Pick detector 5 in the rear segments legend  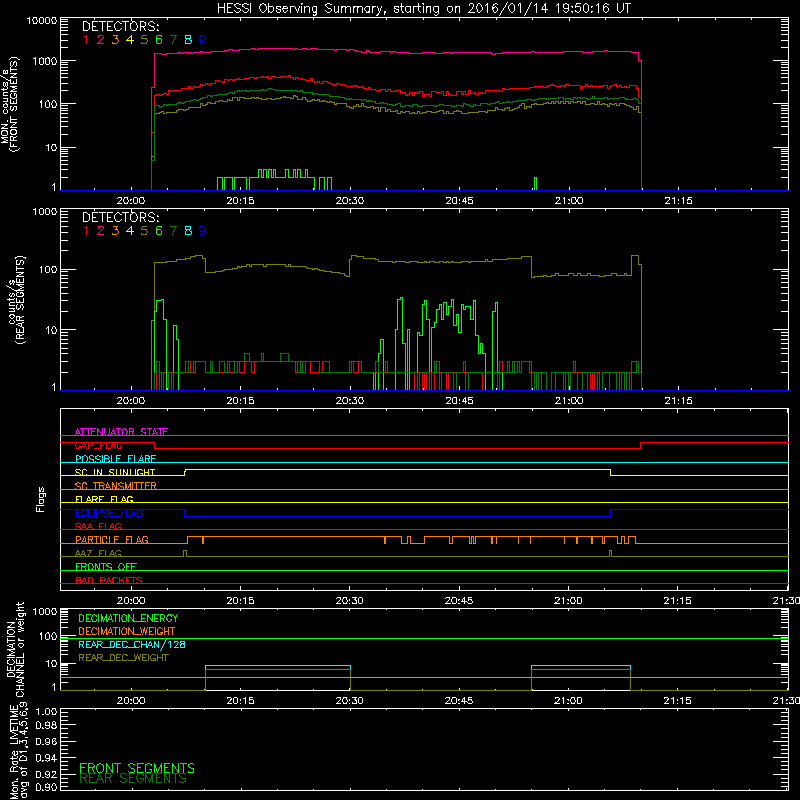[144, 231]
